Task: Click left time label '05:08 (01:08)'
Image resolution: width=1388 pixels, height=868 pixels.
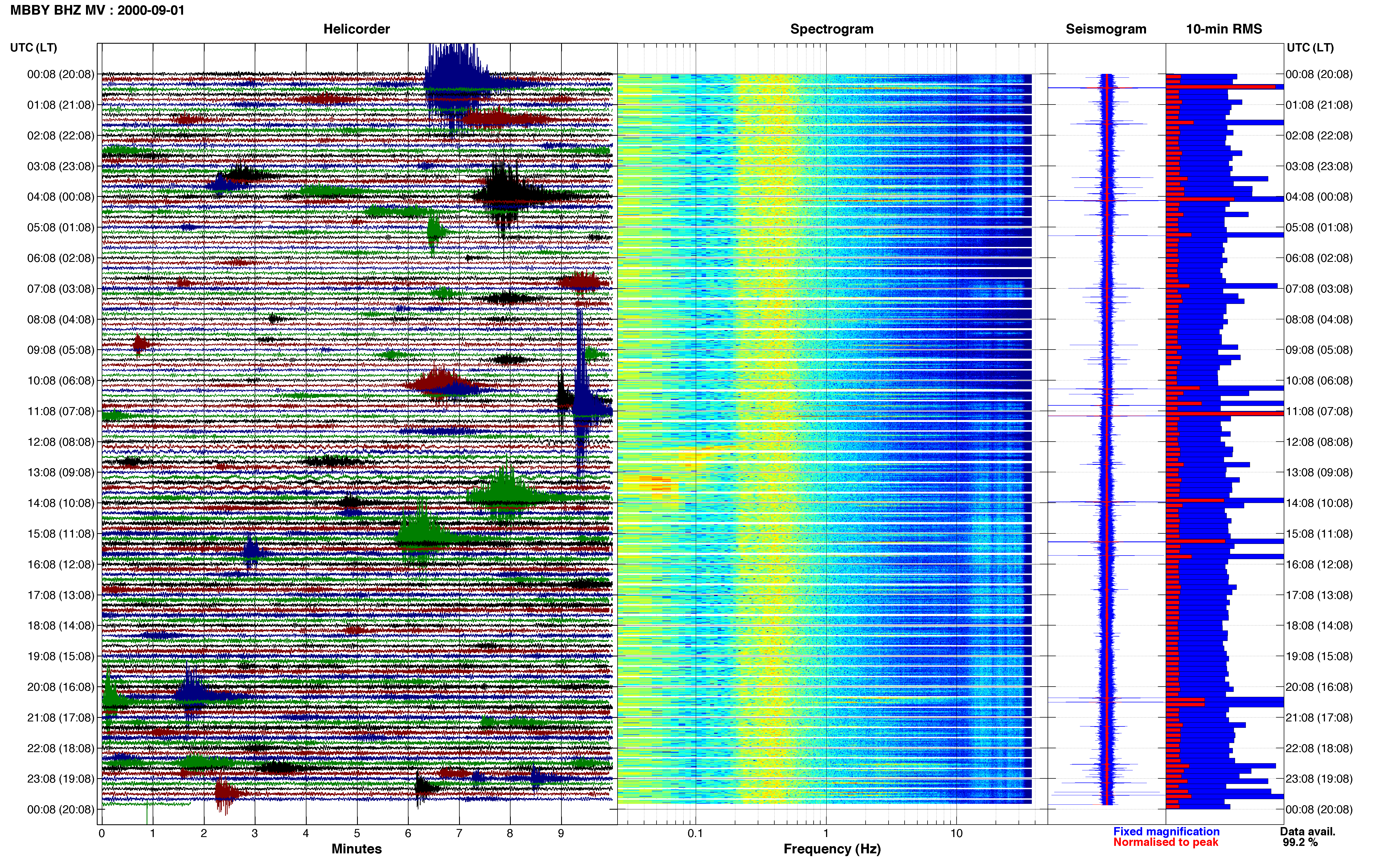Action: [x=60, y=227]
